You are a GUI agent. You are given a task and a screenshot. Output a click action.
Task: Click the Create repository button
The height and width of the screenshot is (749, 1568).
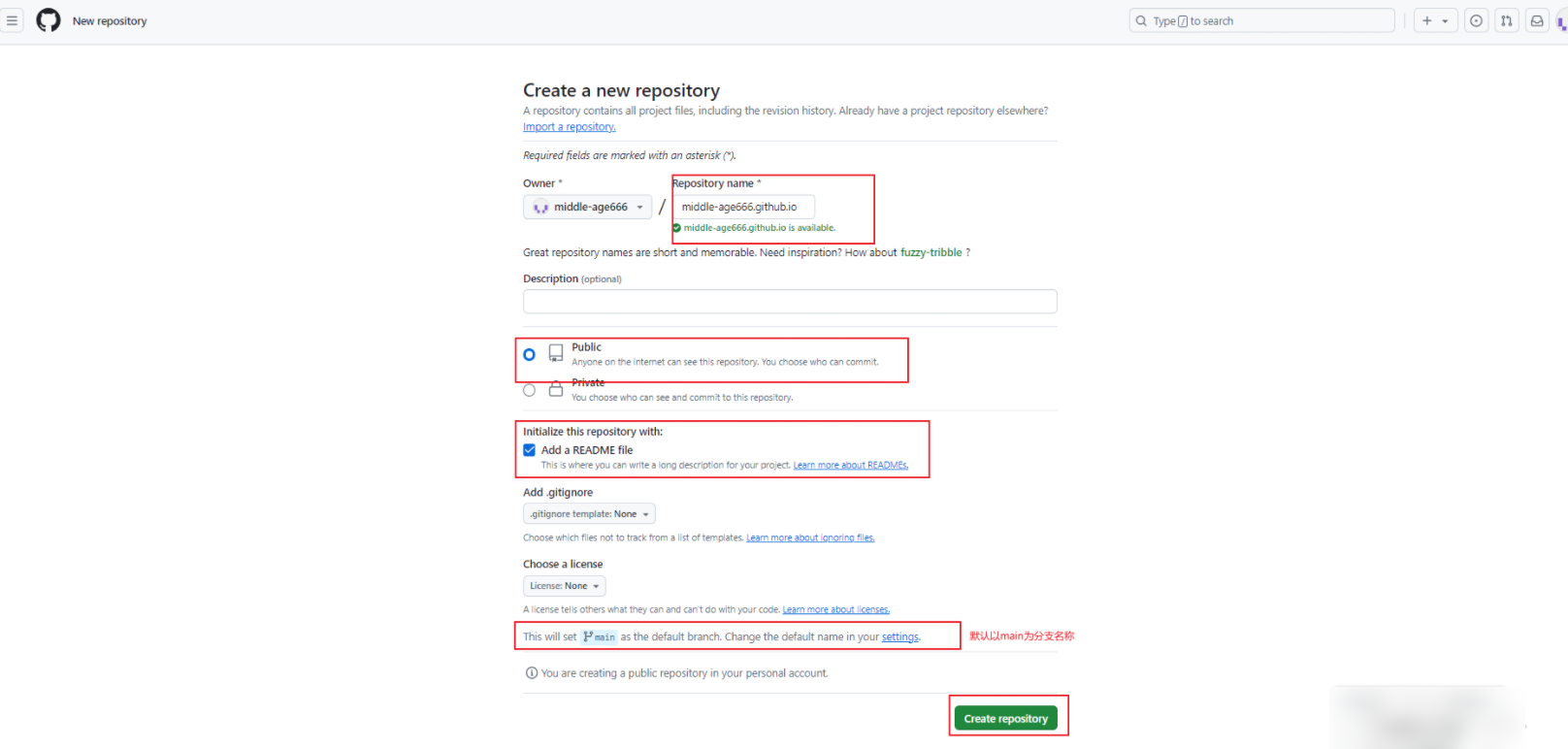[1005, 719]
